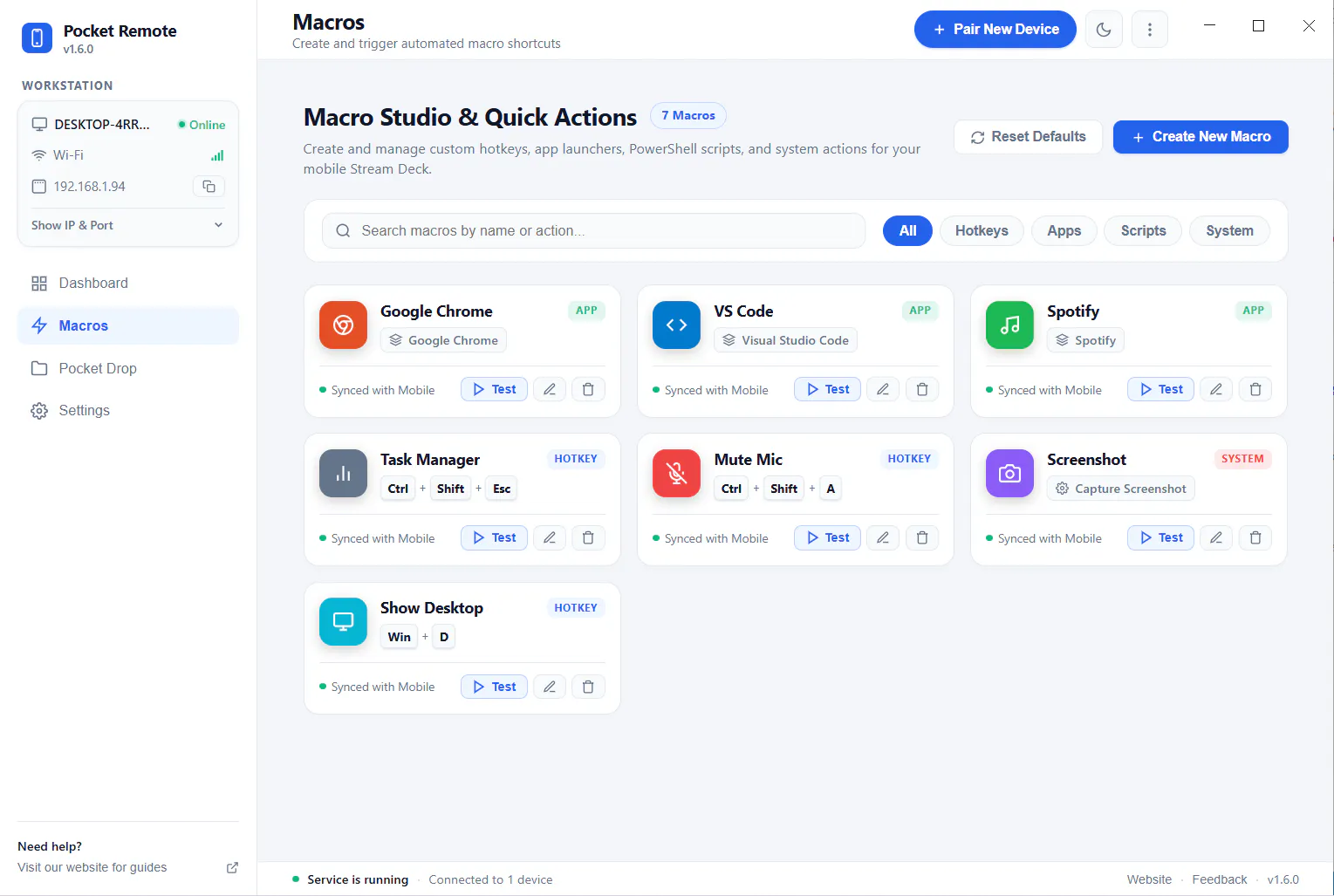Delete the Screenshot macro

tap(1255, 537)
